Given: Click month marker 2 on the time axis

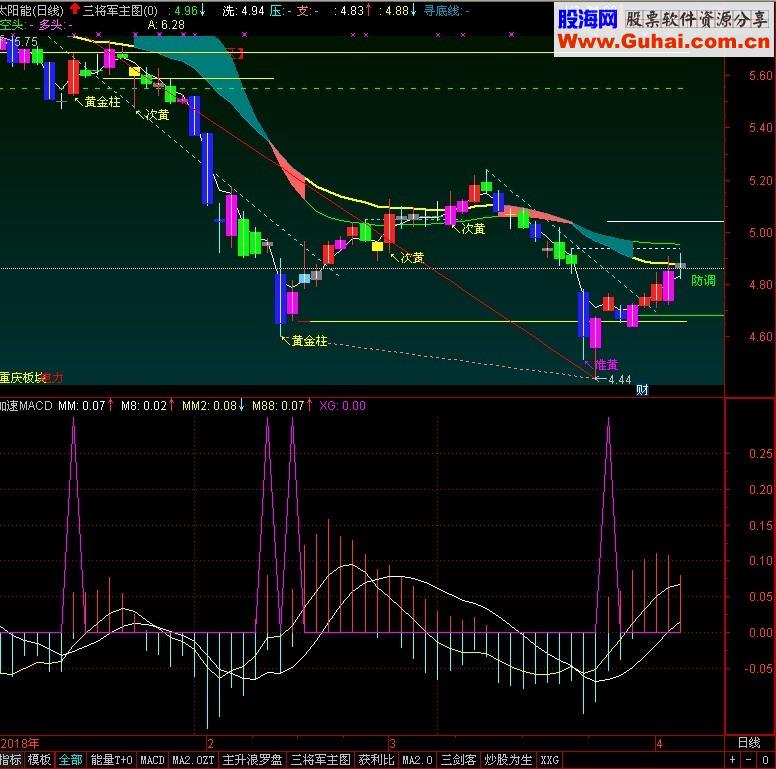Looking at the screenshot, I should click(x=210, y=743).
